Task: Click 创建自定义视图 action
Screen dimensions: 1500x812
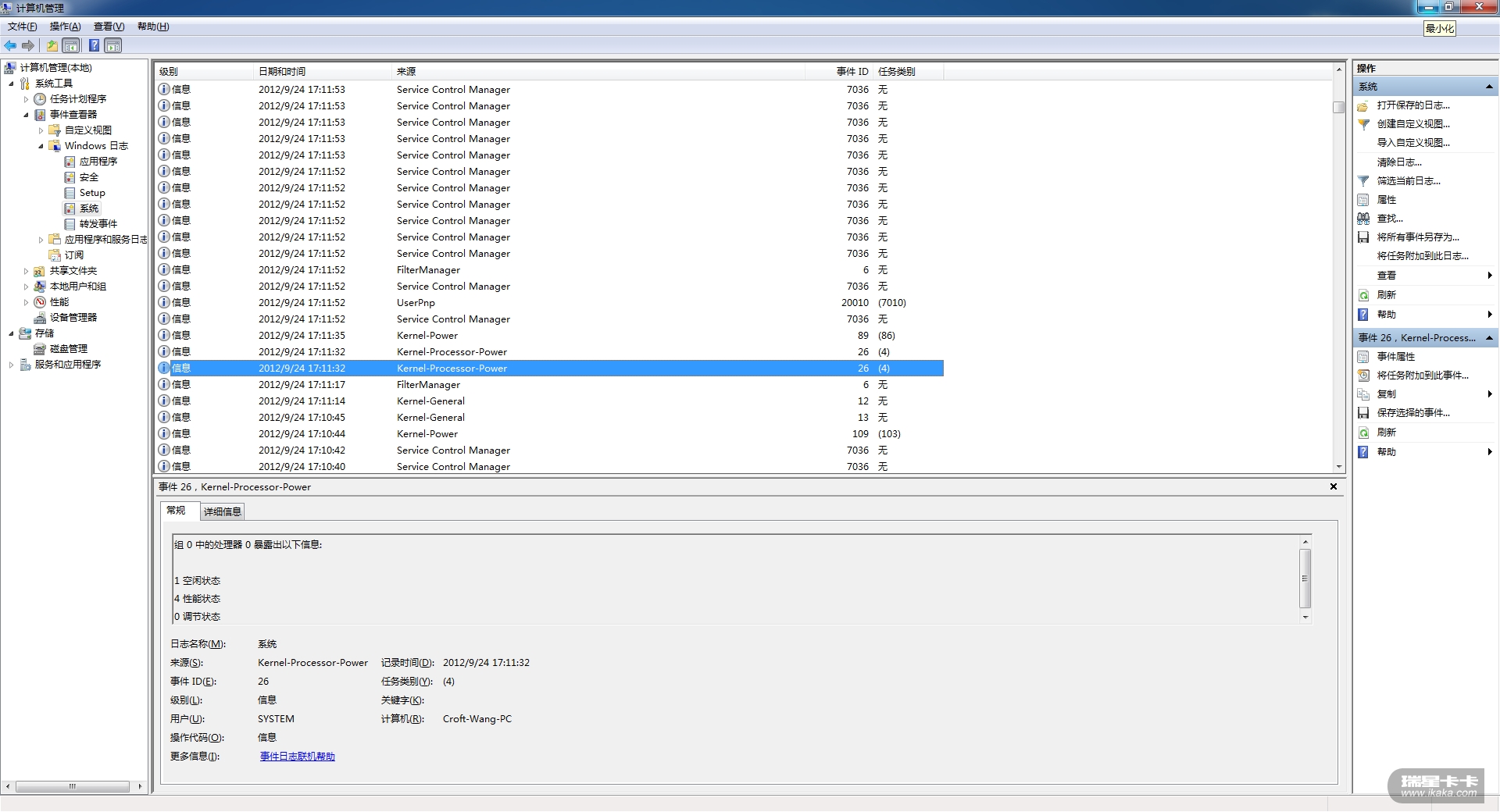Action: tap(1413, 124)
